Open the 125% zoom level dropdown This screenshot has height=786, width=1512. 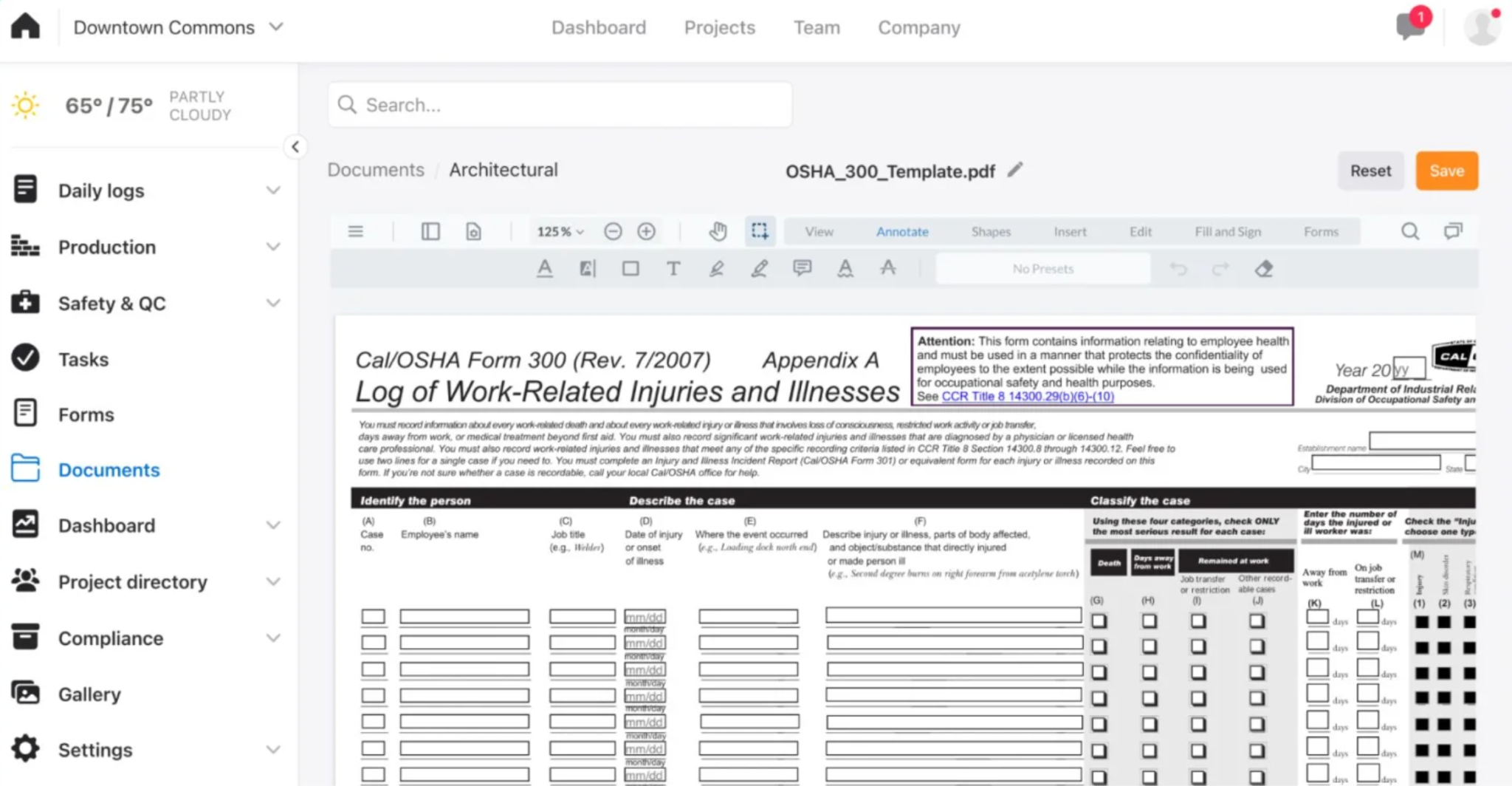560,231
